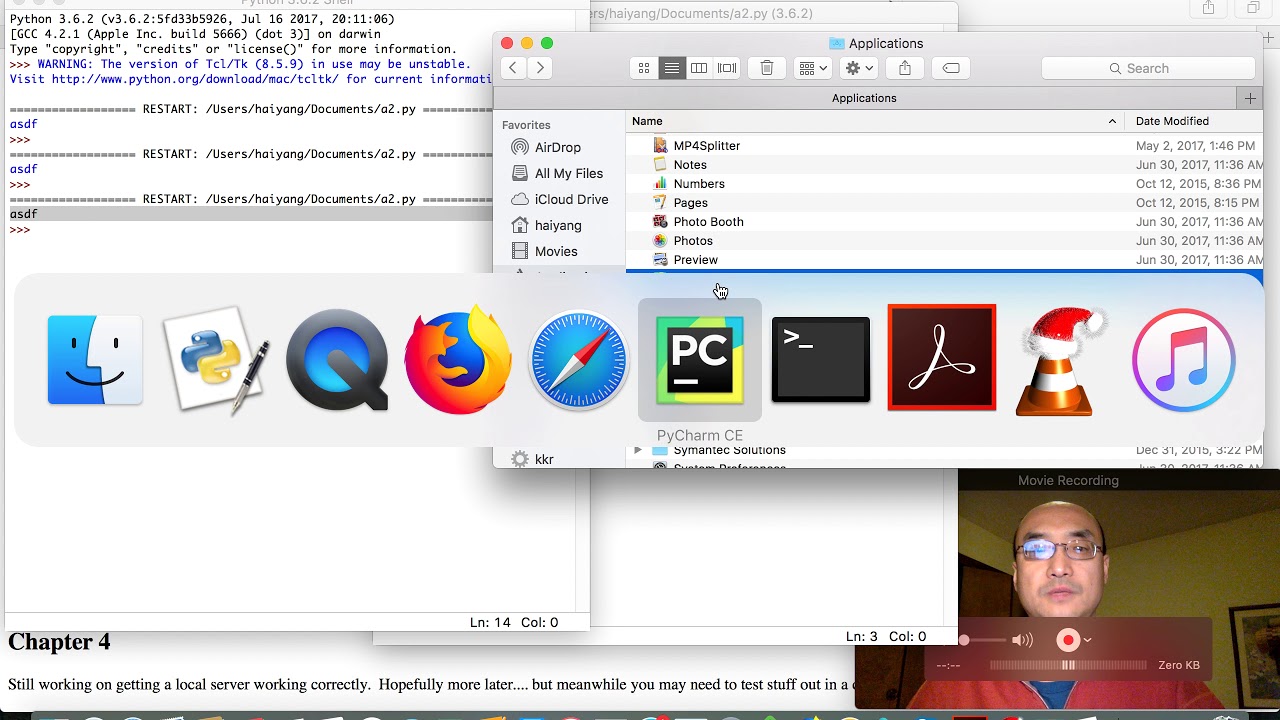Choose Adobe Acrobat in the app switcher
1280x720 pixels.
point(942,358)
